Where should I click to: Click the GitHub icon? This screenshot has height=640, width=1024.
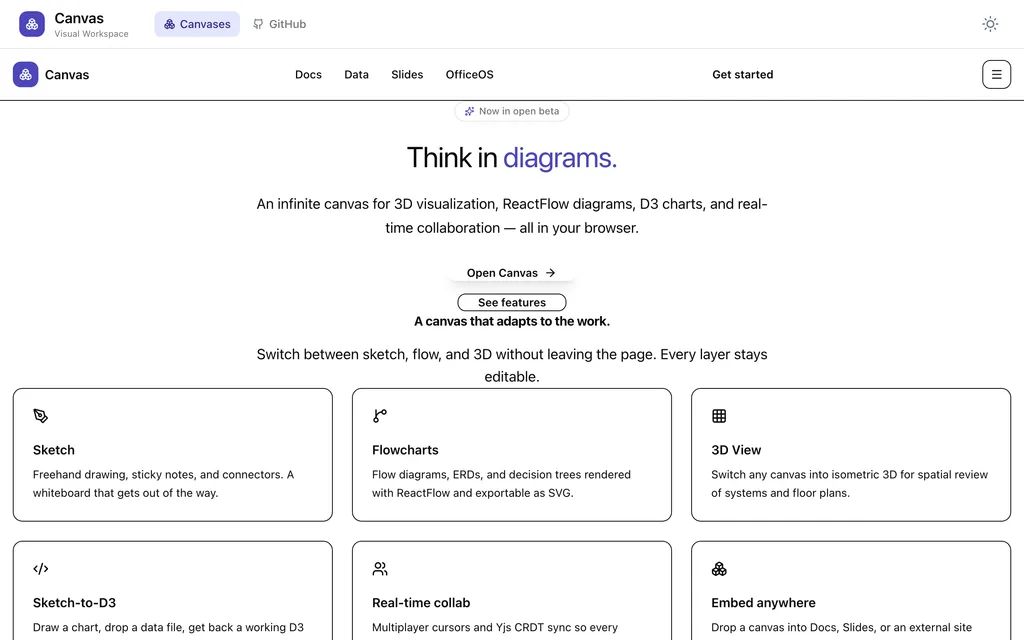point(258,24)
